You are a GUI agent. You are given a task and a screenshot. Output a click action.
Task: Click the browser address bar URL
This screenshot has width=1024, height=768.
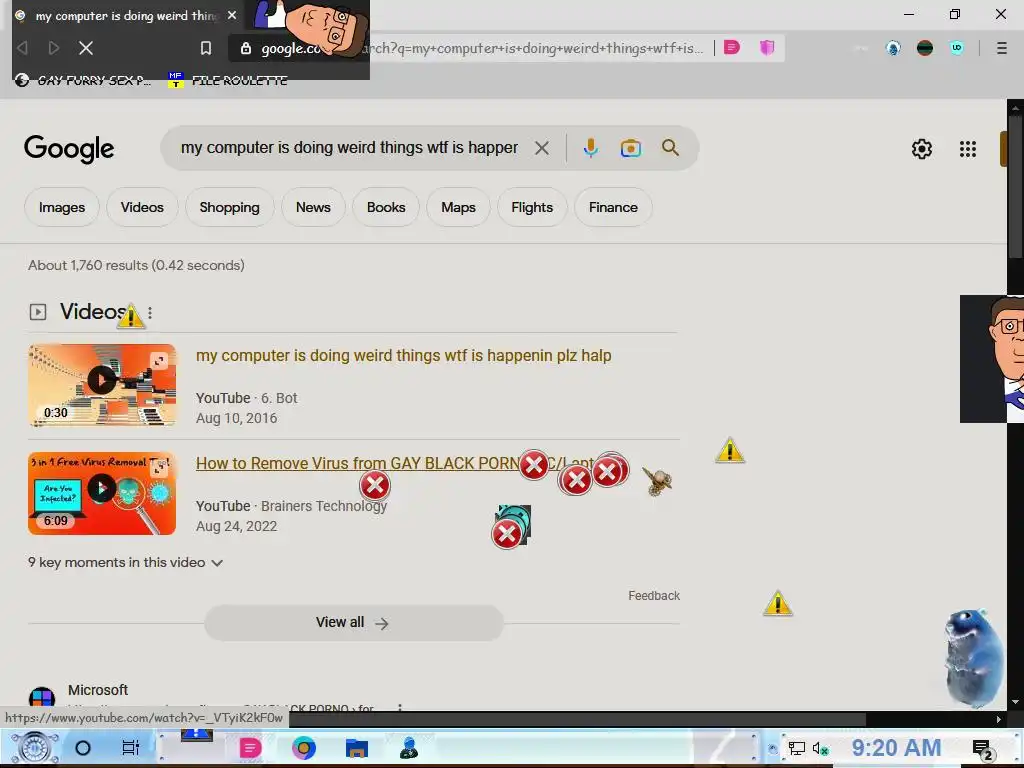pos(483,48)
